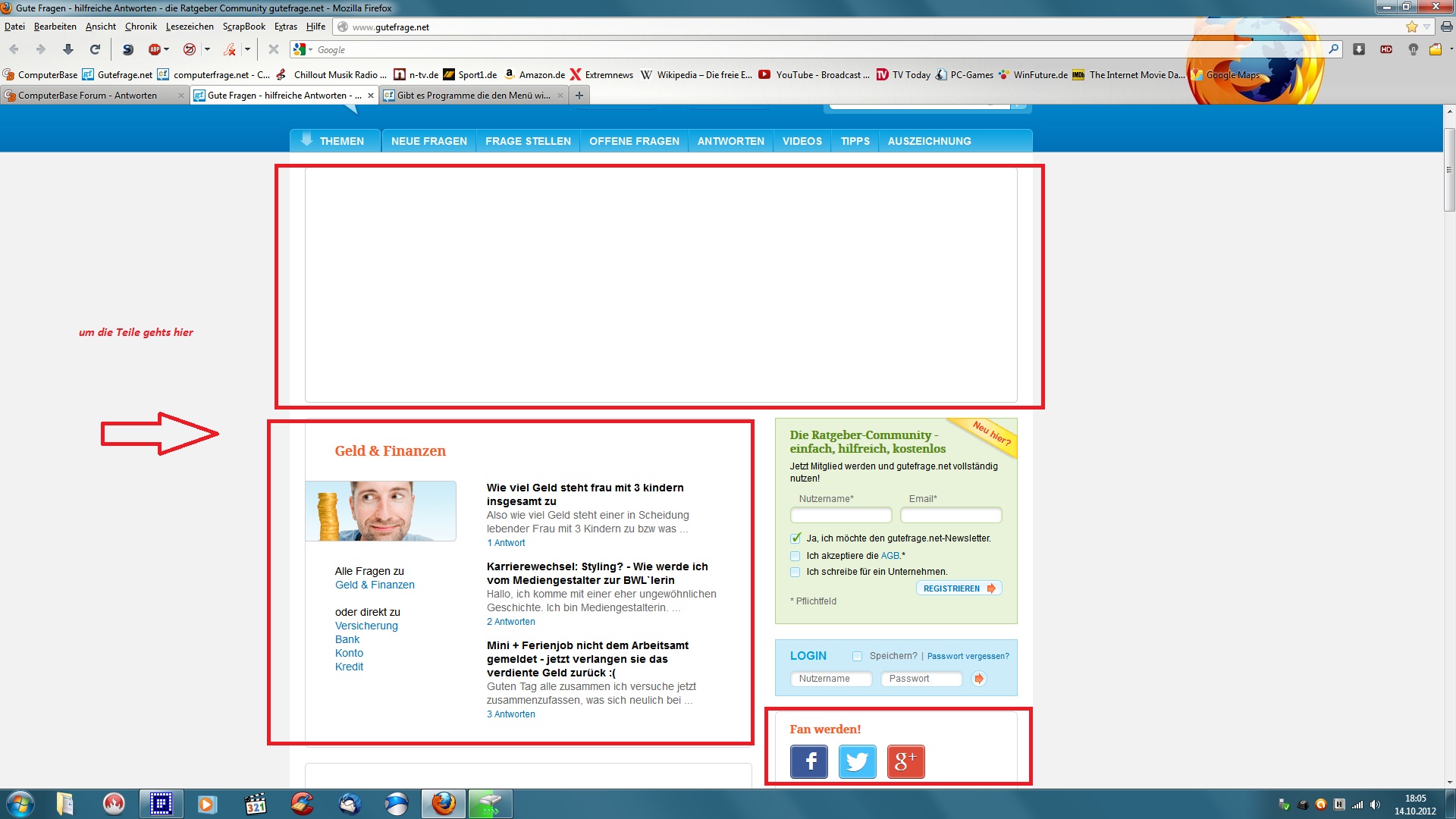Click the search magnifier in Google box
This screenshot has height=819, width=1456.
pyautogui.click(x=1333, y=49)
